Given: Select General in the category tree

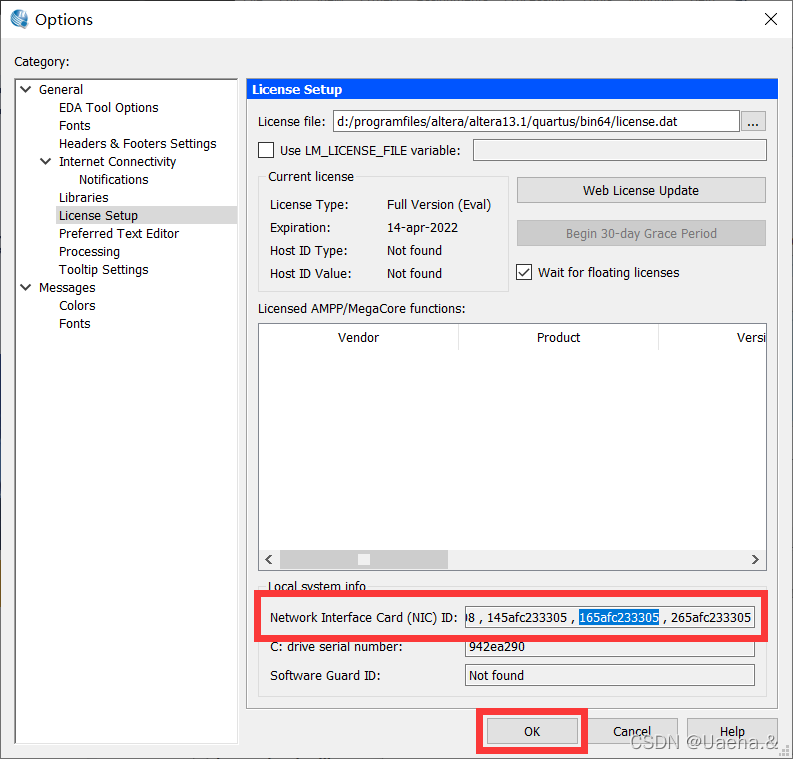Looking at the screenshot, I should [x=61, y=90].
